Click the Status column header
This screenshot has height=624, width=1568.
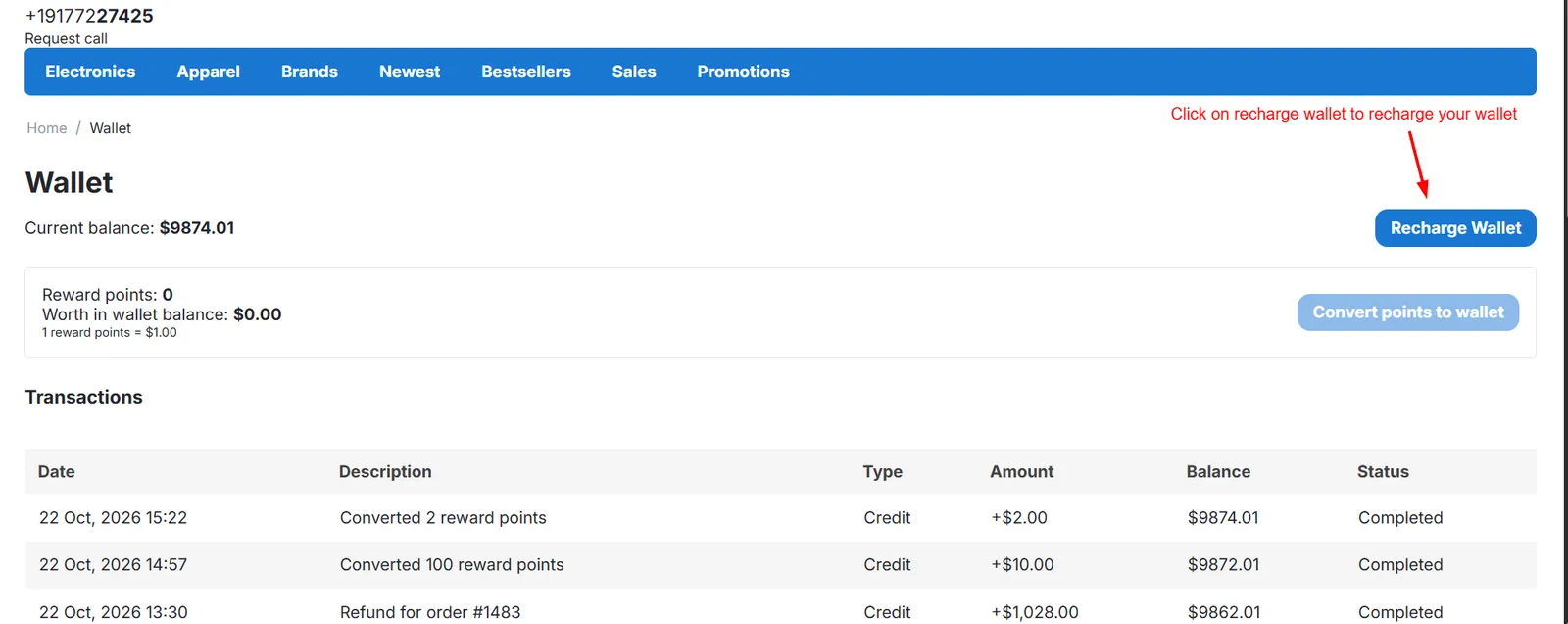pos(1383,471)
